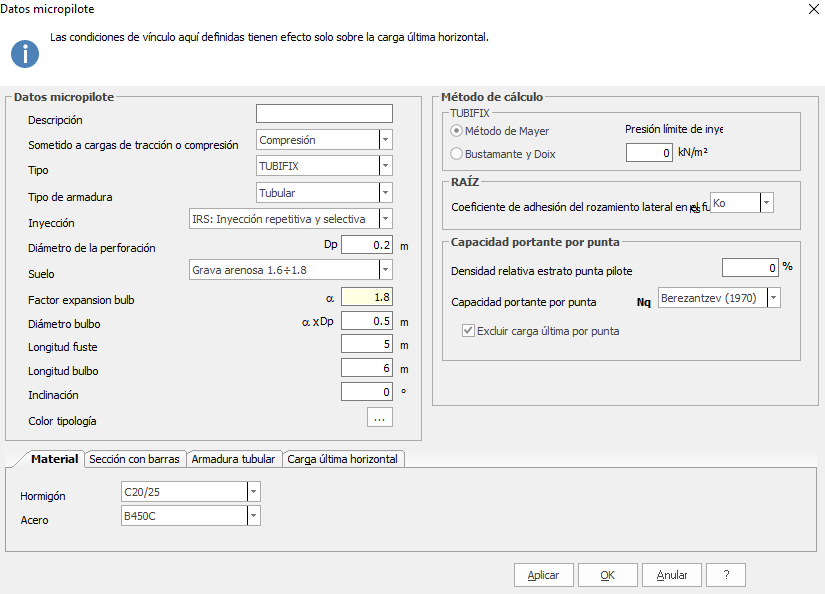
Task: Switch to the Armadura tubular tab
Action: [233, 459]
